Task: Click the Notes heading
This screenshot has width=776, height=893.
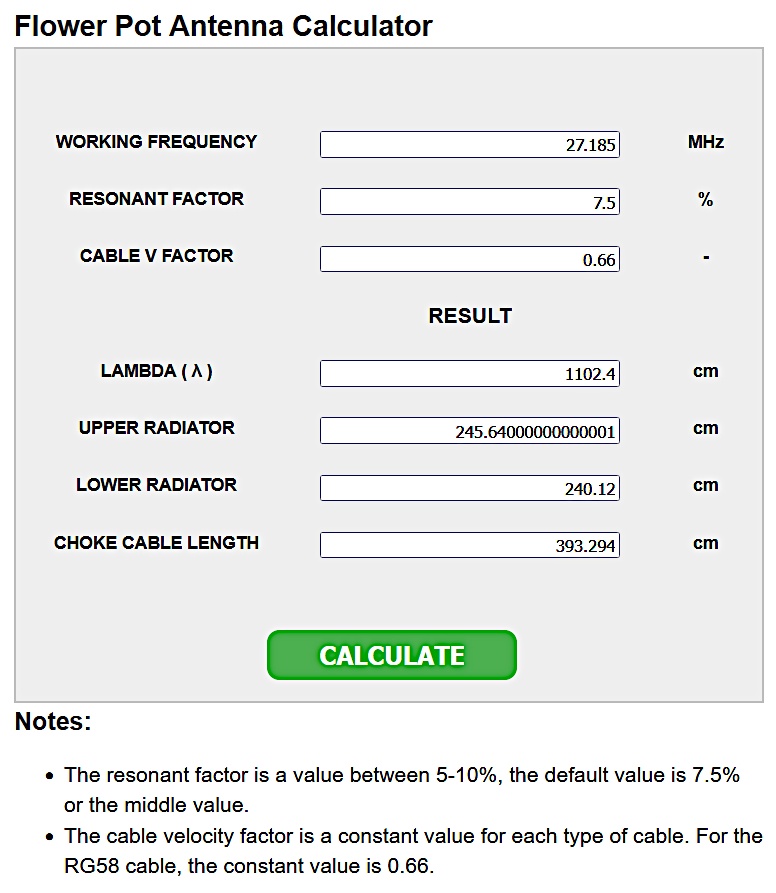Action: click(53, 722)
